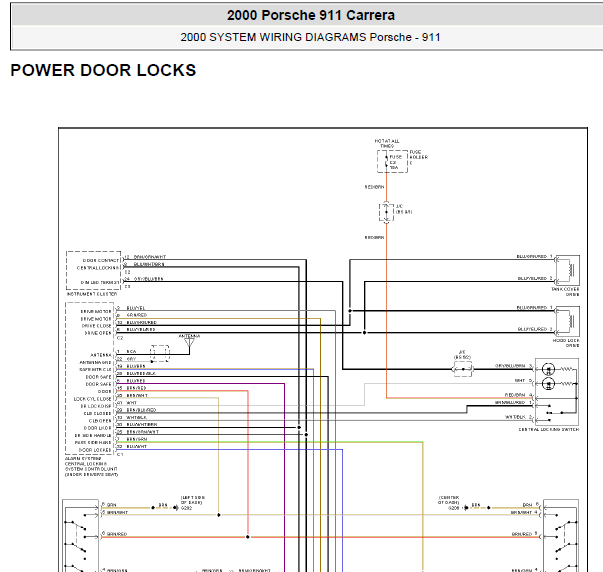The height and width of the screenshot is (572, 603).
Task: Click the antenna triangle symbol
Action: (189, 342)
